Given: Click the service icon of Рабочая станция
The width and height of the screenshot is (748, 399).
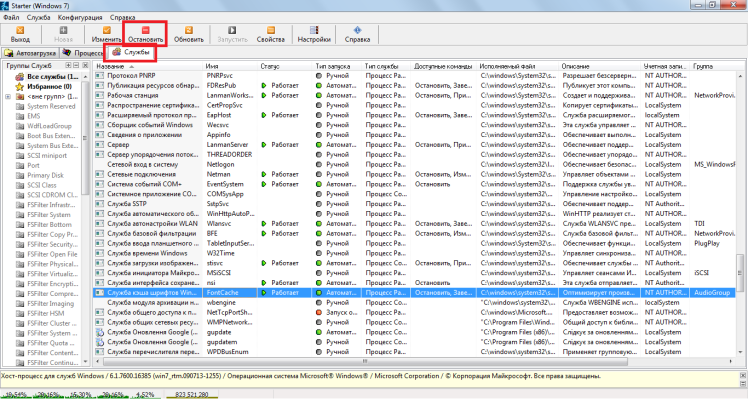Looking at the screenshot, I should coord(99,95).
